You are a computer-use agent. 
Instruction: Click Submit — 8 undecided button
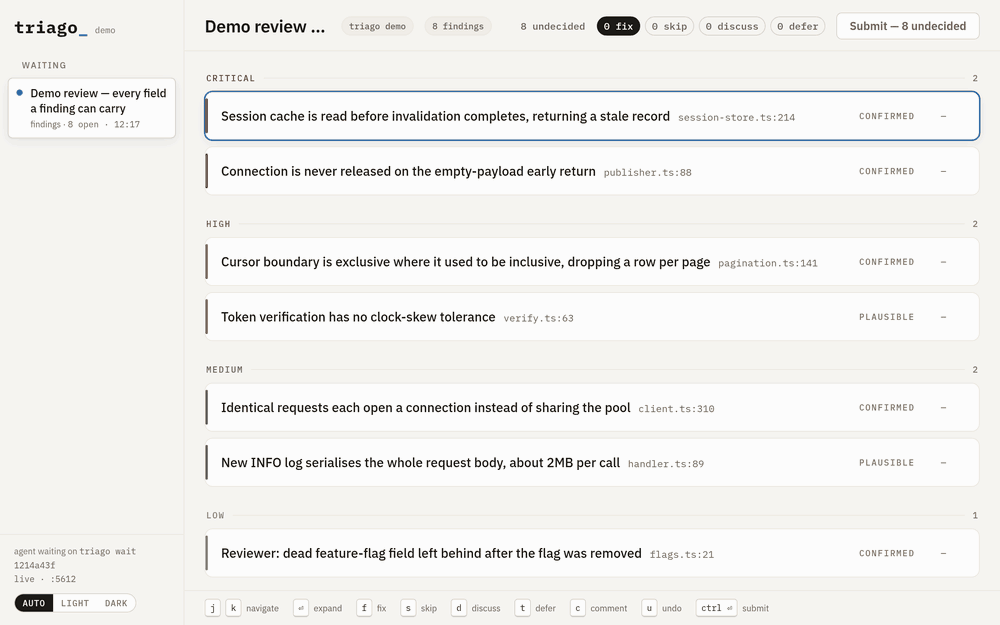tap(908, 26)
